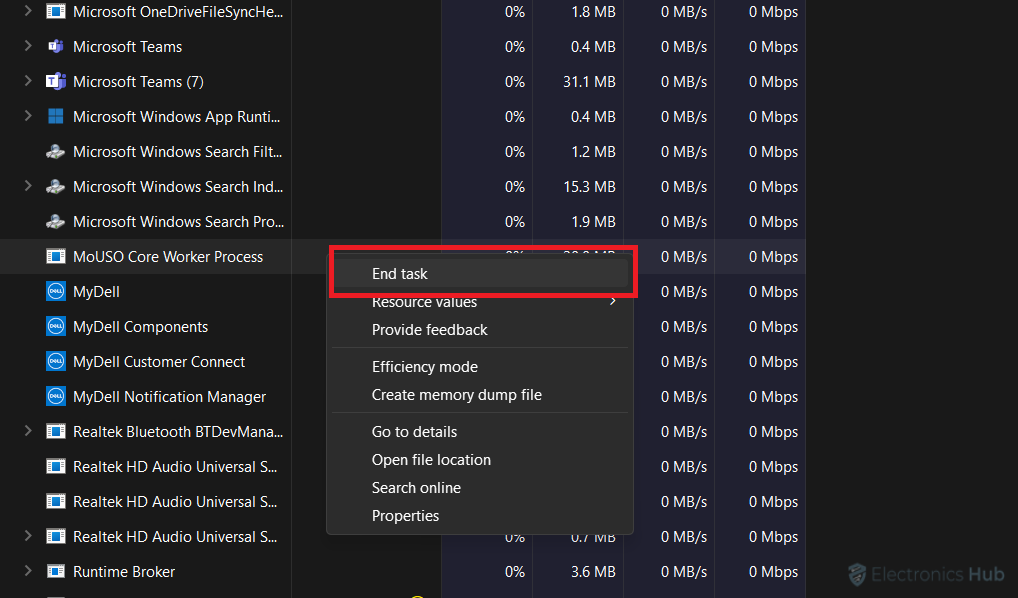Expand the Realtek Bluetooth BTDevMana... row

(28, 431)
